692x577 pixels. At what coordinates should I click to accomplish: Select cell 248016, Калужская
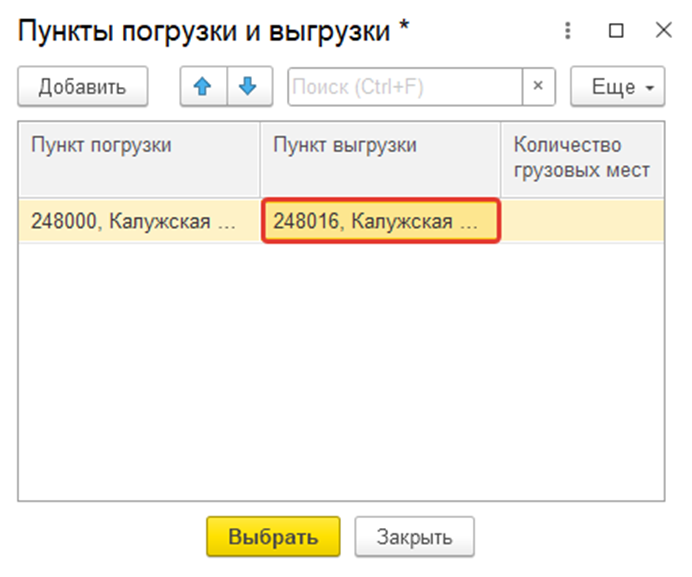point(380,221)
